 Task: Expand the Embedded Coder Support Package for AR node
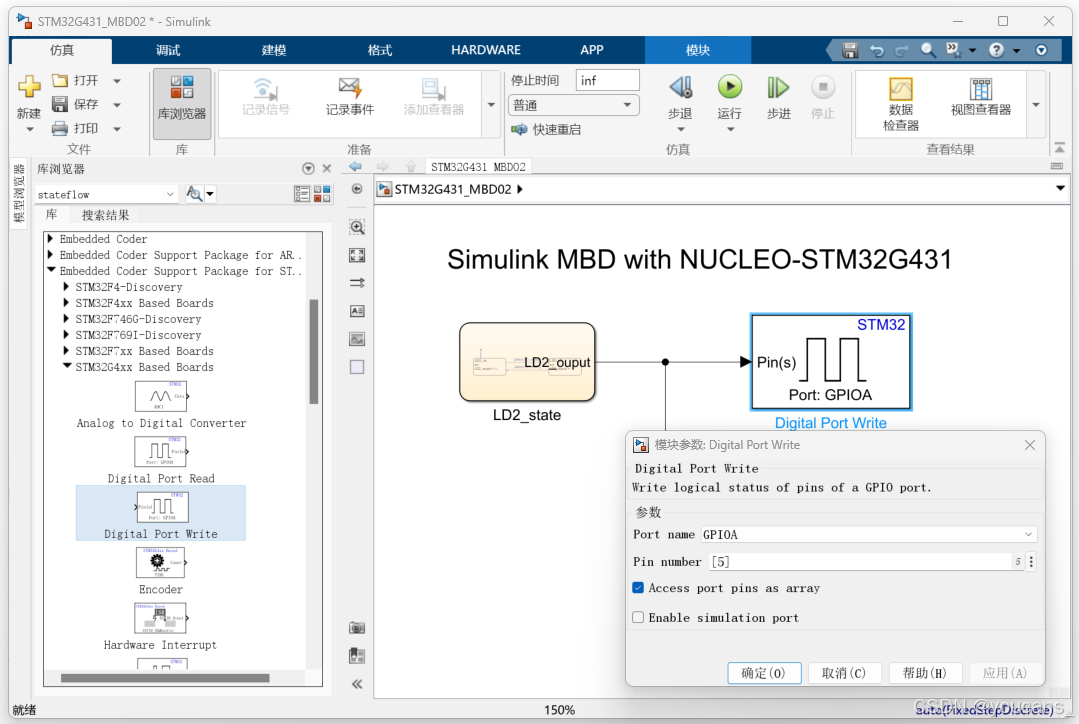pyautogui.click(x=50, y=255)
